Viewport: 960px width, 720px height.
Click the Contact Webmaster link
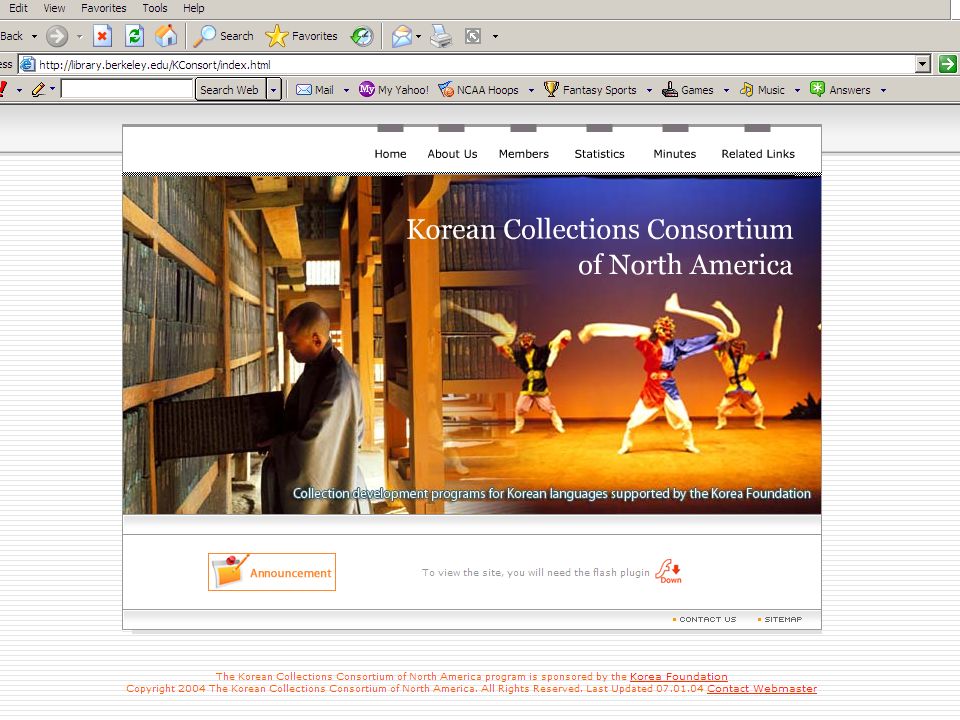[x=762, y=689]
